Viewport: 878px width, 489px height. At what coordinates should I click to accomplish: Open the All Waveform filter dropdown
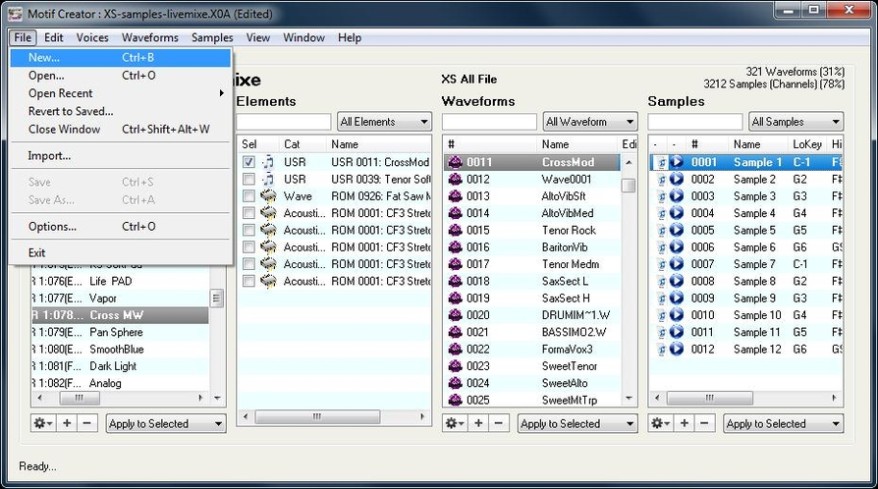click(x=590, y=122)
